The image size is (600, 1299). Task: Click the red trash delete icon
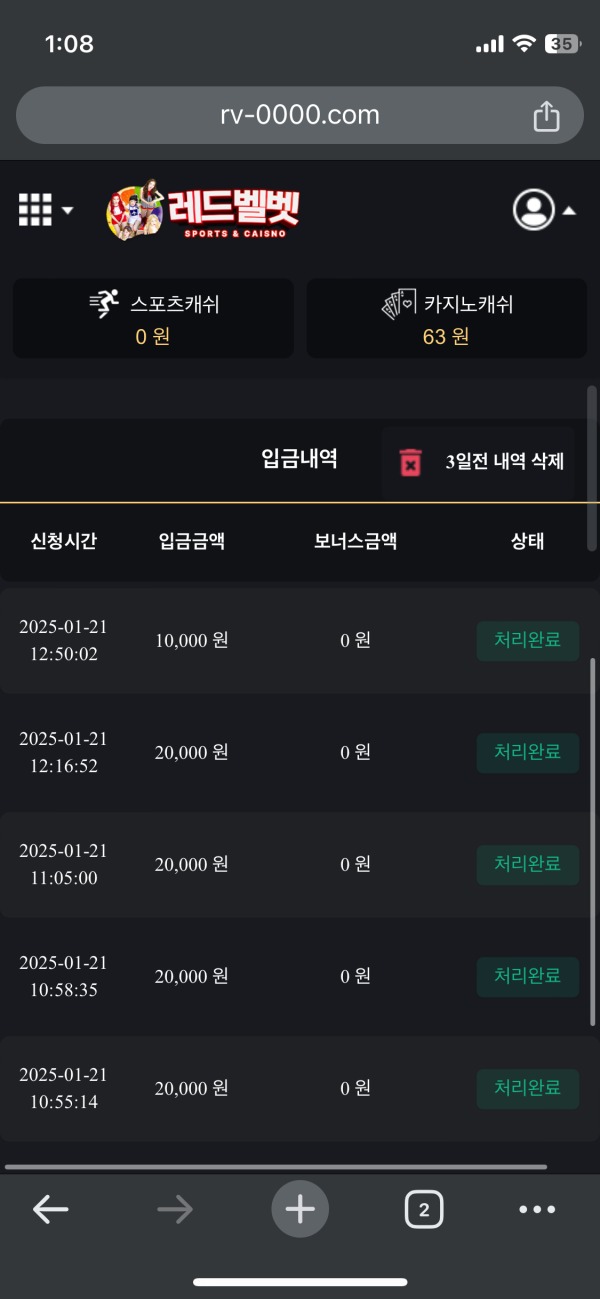(410, 460)
